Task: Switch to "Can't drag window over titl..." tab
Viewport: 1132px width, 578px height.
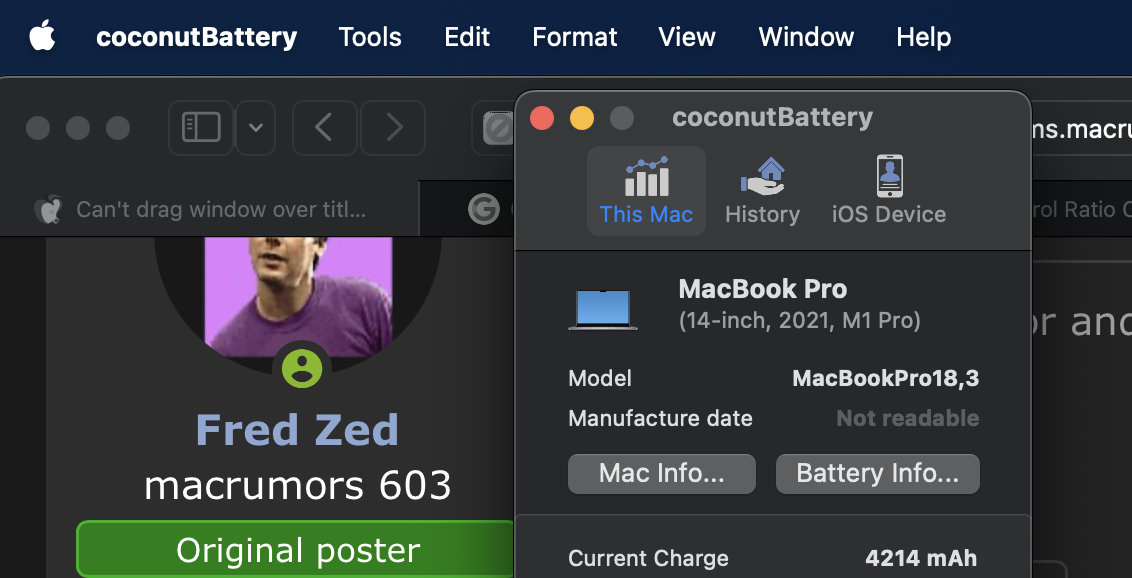Action: click(220, 209)
